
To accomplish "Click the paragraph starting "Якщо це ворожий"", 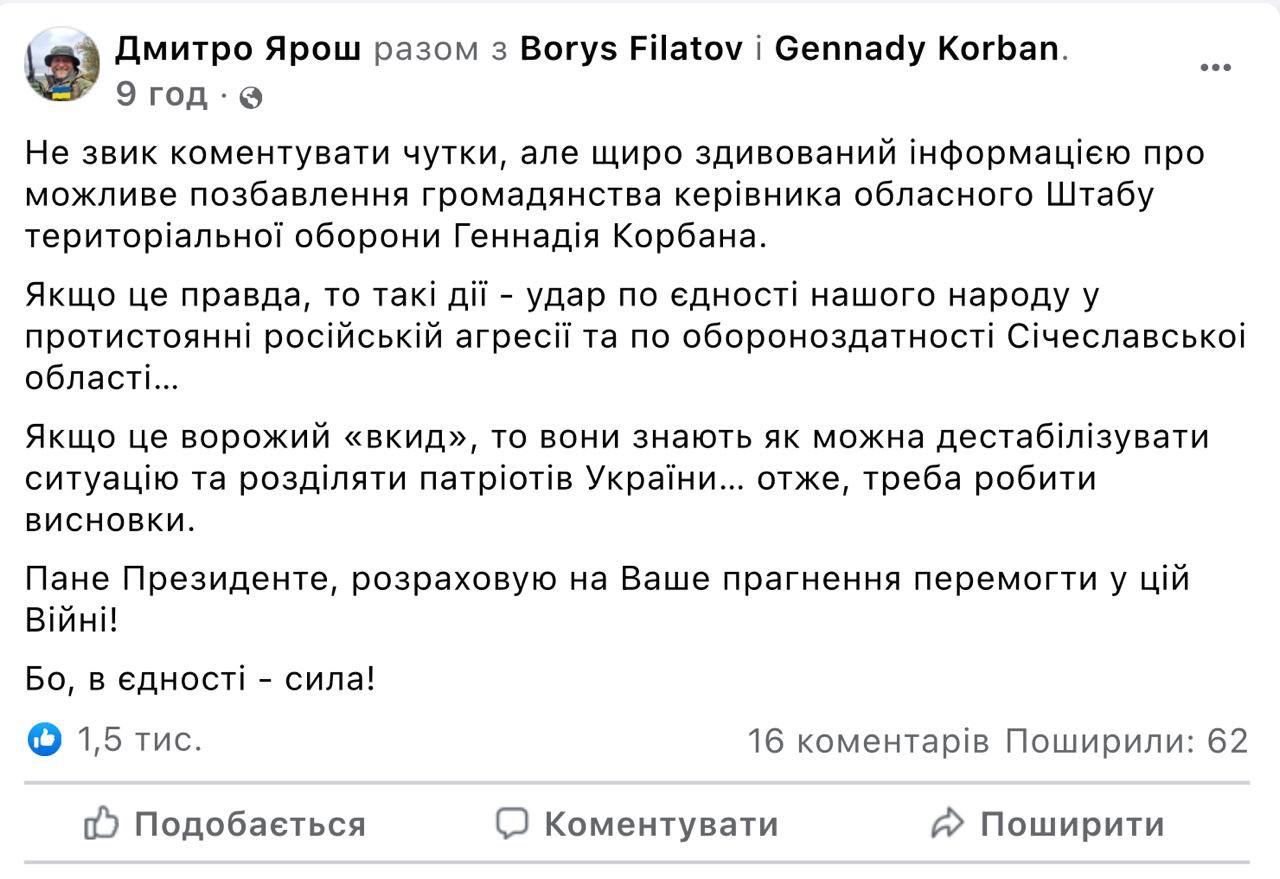I will [617, 479].
